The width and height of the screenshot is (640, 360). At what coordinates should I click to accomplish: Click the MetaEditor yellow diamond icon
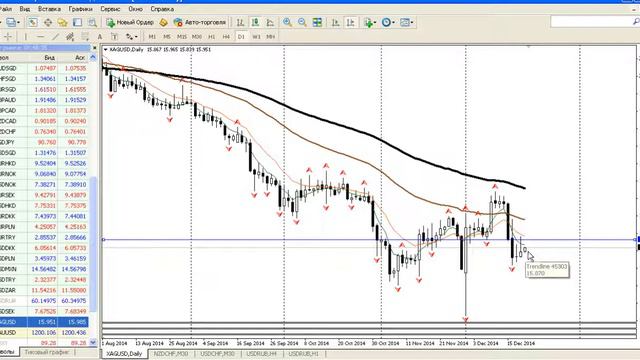(x=163, y=22)
